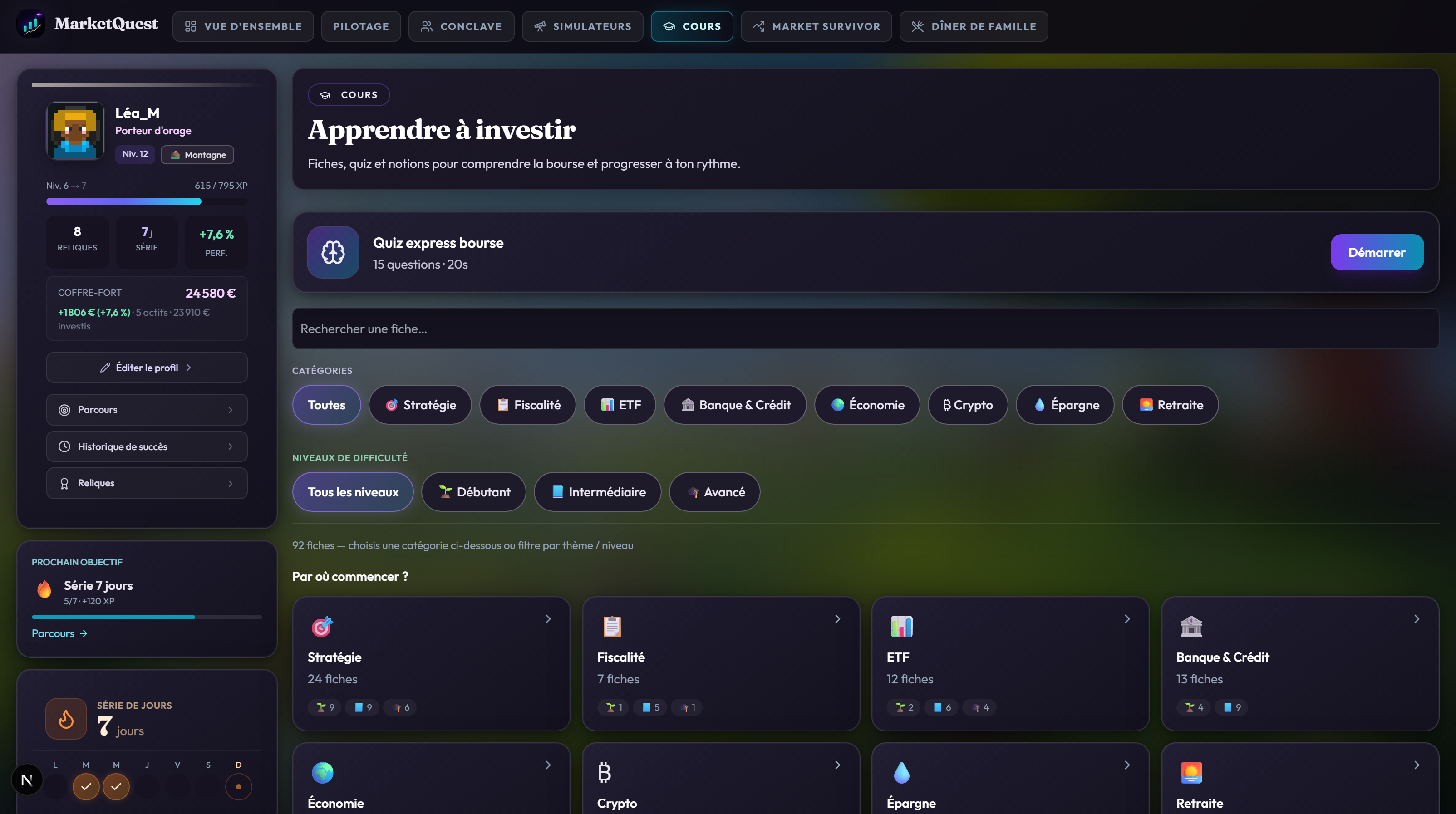Click the brain icon of Quiz express bourse
The height and width of the screenshot is (814, 1456).
[x=333, y=253]
